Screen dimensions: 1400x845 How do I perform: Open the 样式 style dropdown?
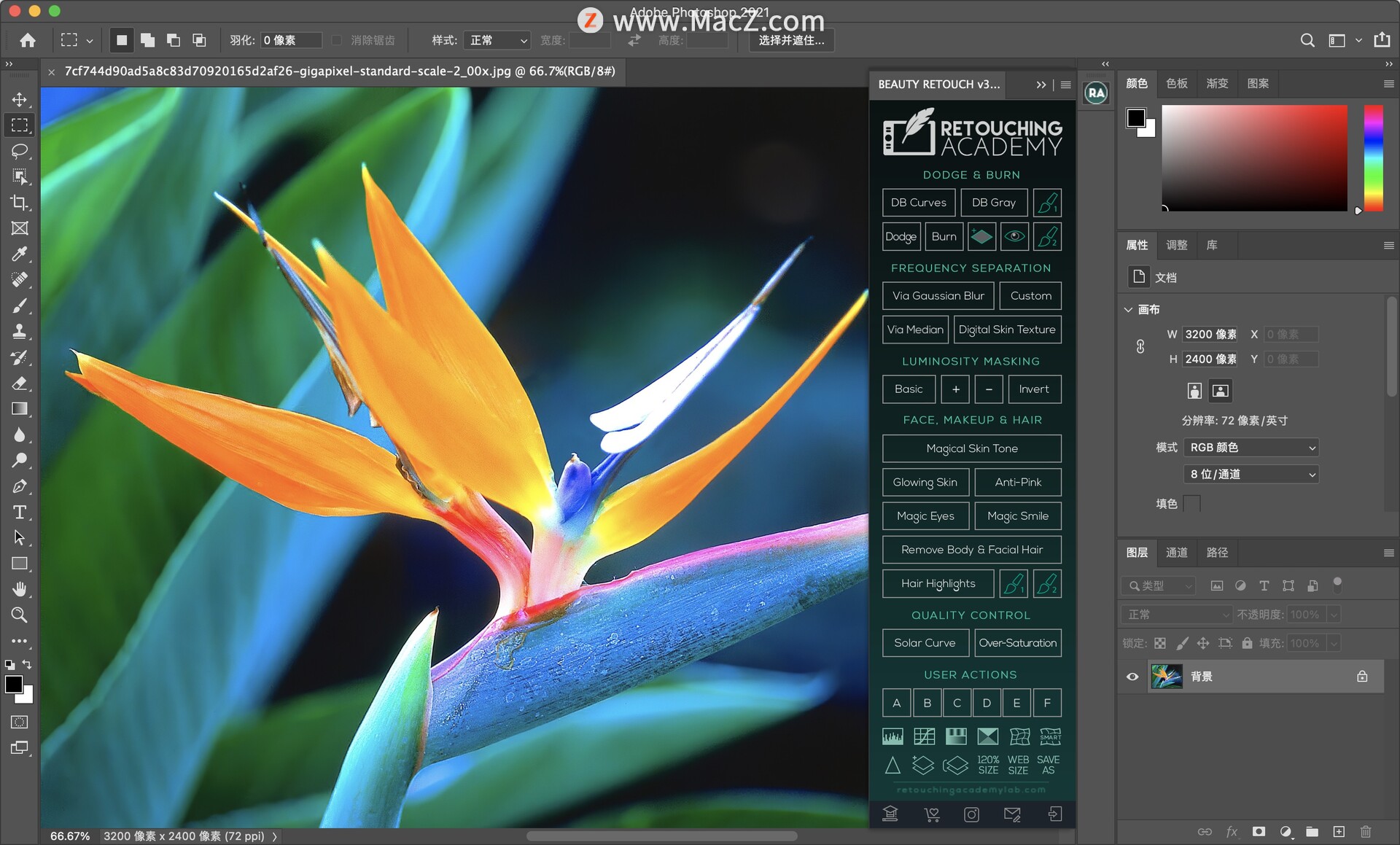[x=497, y=40]
